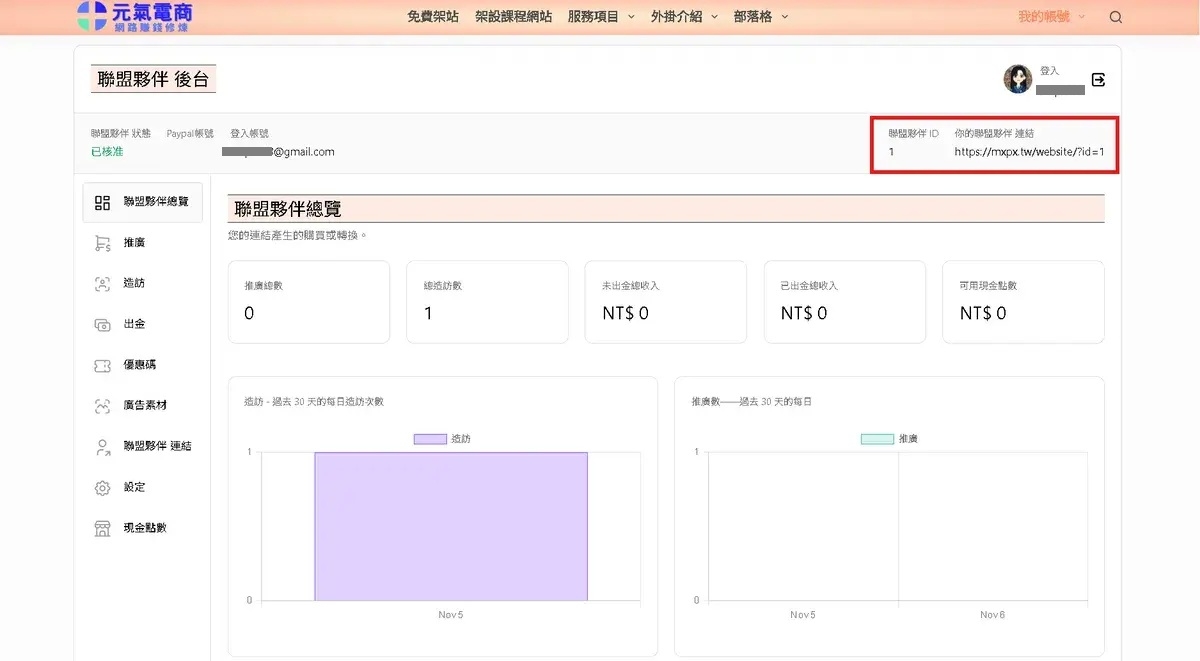This screenshot has height=661, width=1200.
Task: Expand the 外掛介紹 dropdown menu
Action: point(684,17)
